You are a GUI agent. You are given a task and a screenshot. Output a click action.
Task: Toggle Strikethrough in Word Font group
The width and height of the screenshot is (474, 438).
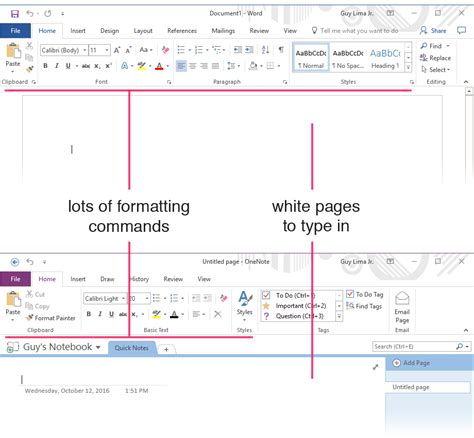[86, 66]
